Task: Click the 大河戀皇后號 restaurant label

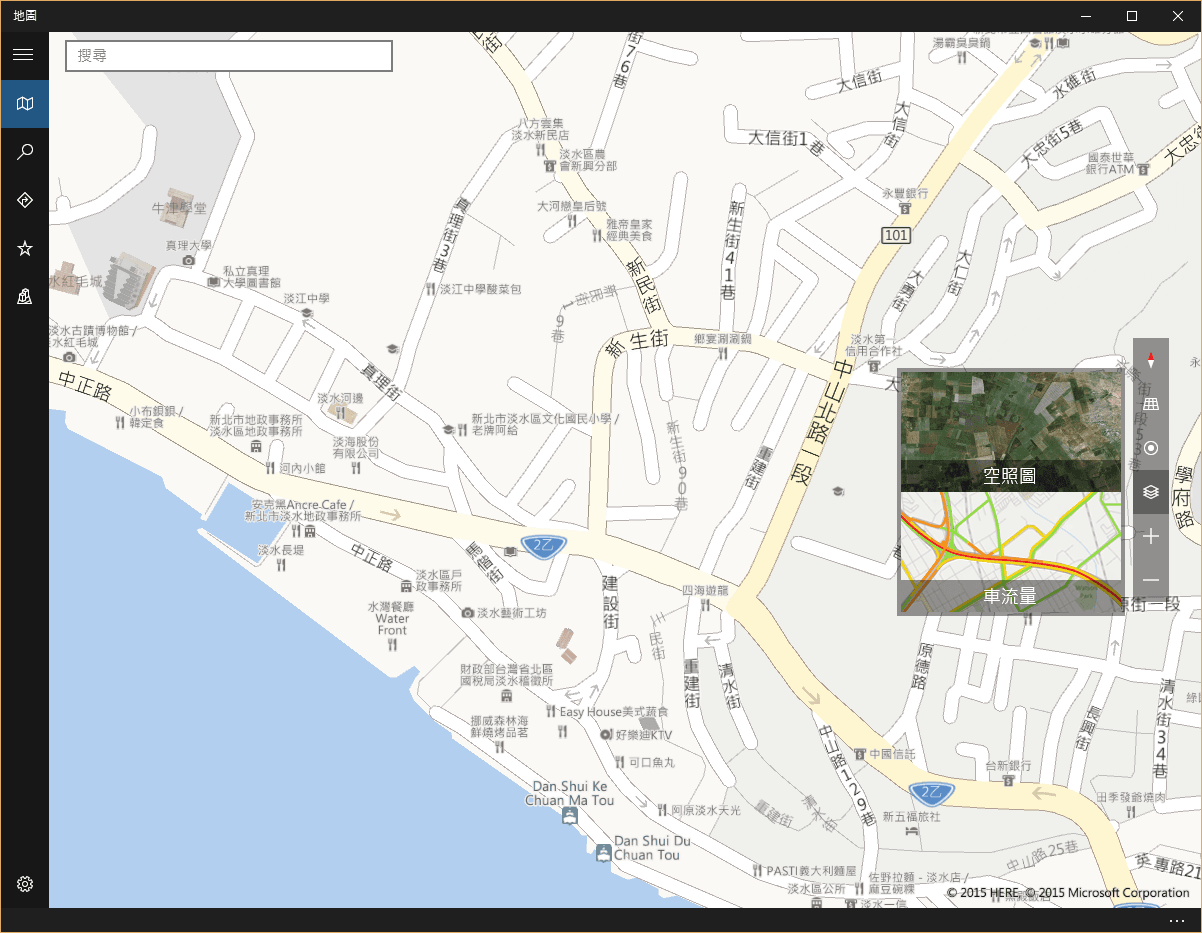Action: 572,206
